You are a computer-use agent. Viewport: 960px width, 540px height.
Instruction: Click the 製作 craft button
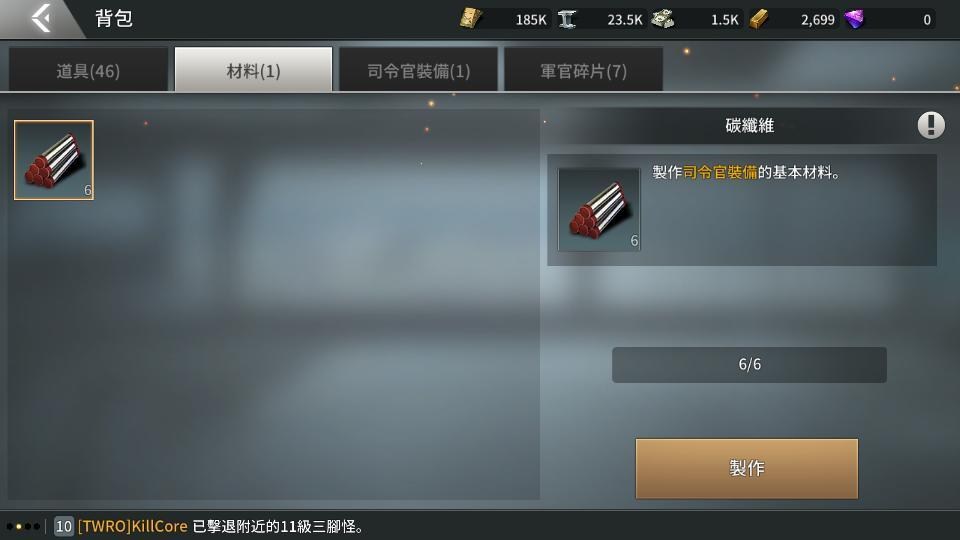pos(746,468)
